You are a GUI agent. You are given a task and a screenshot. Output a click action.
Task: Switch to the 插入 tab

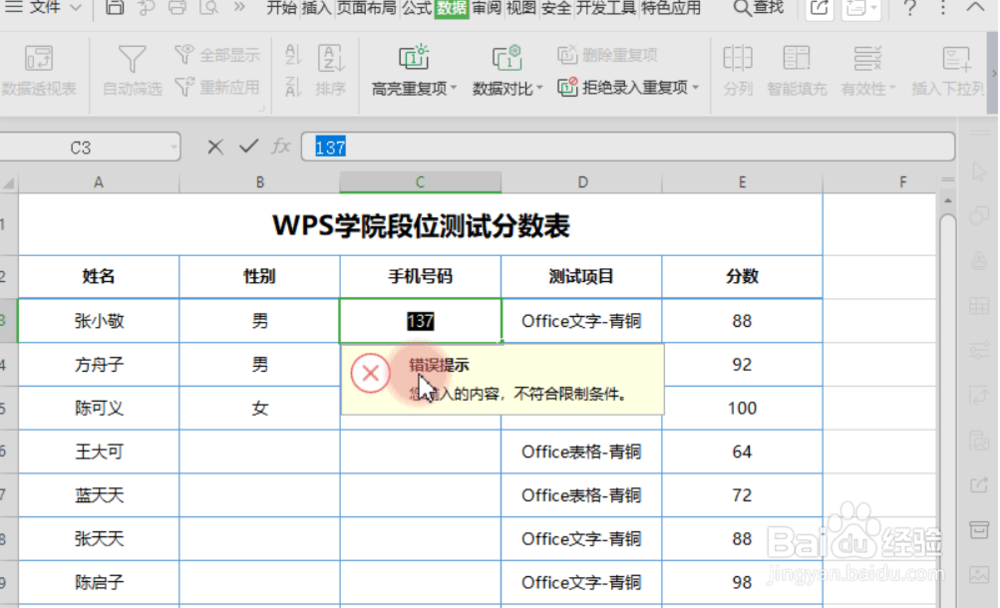(316, 8)
